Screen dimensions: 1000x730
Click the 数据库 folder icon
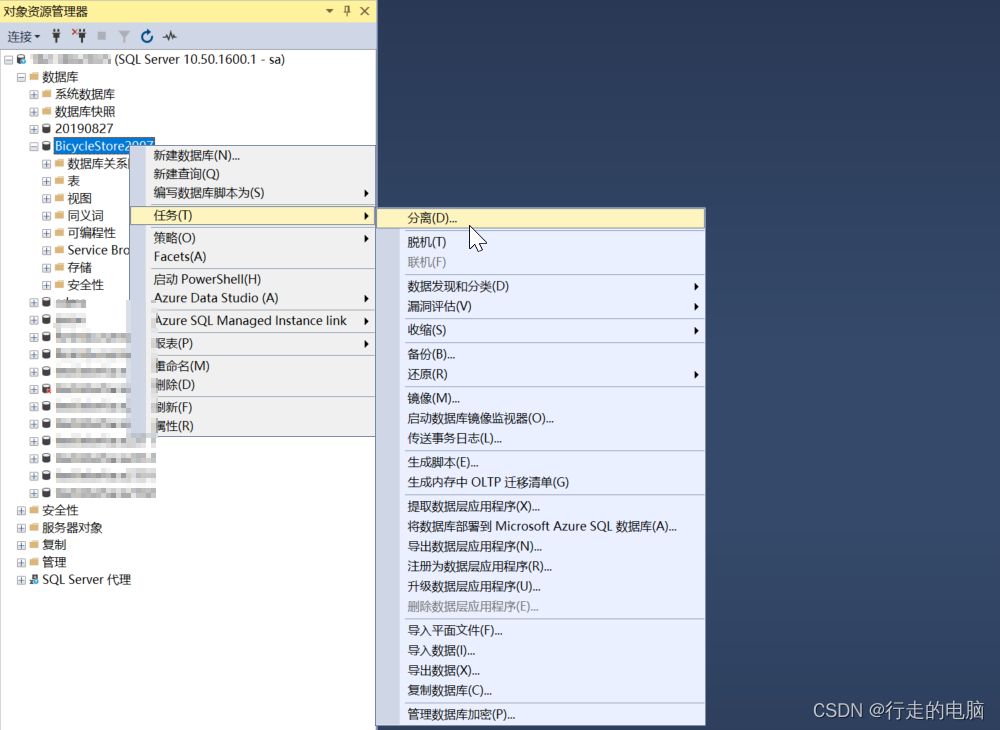click(x=34, y=77)
